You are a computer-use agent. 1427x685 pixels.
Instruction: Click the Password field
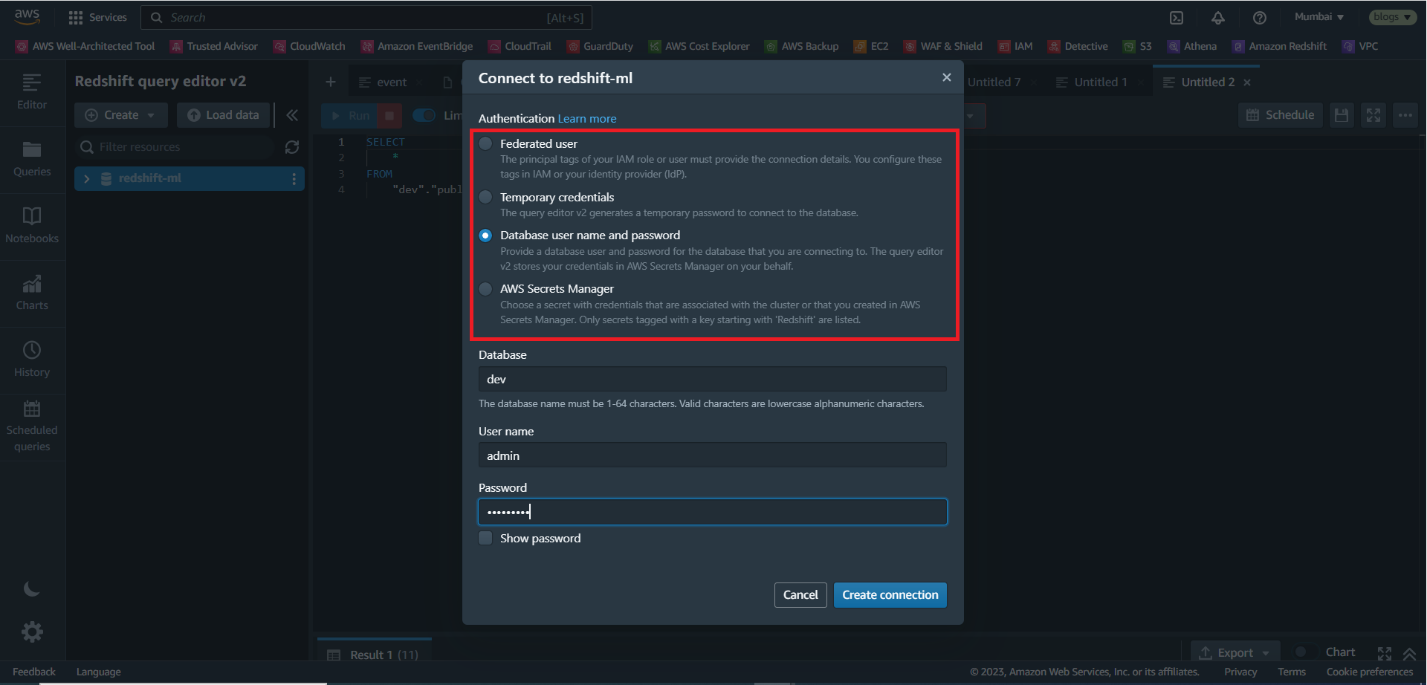point(712,512)
